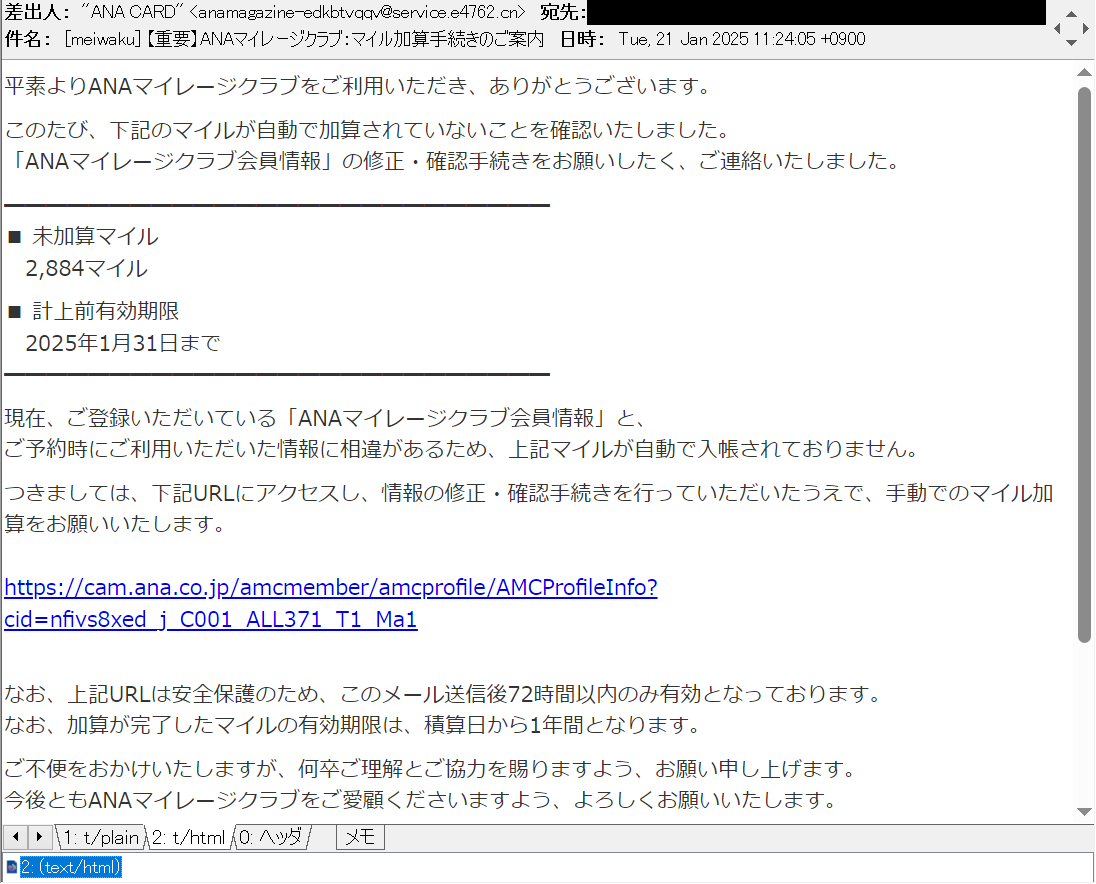Click the message scrollbar down arrow
Screen dimensions: 1096x884
click(1084, 812)
